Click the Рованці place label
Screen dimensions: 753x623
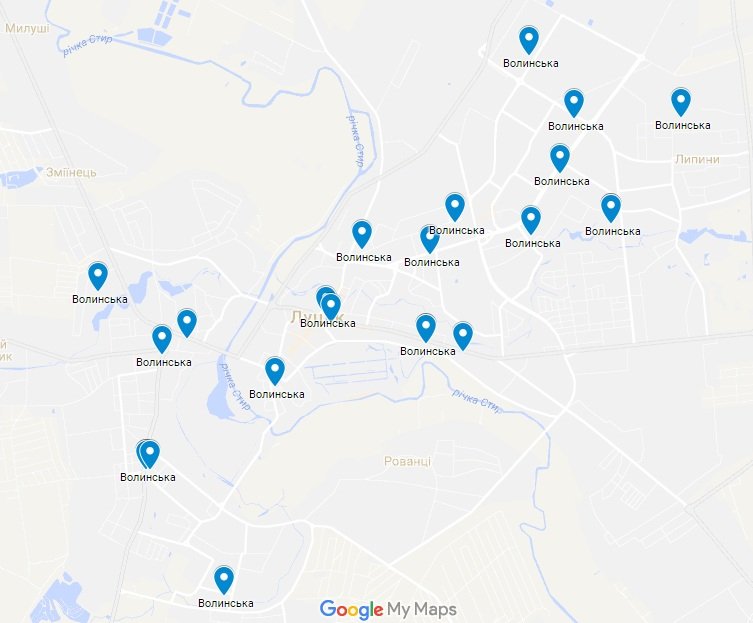tap(407, 462)
